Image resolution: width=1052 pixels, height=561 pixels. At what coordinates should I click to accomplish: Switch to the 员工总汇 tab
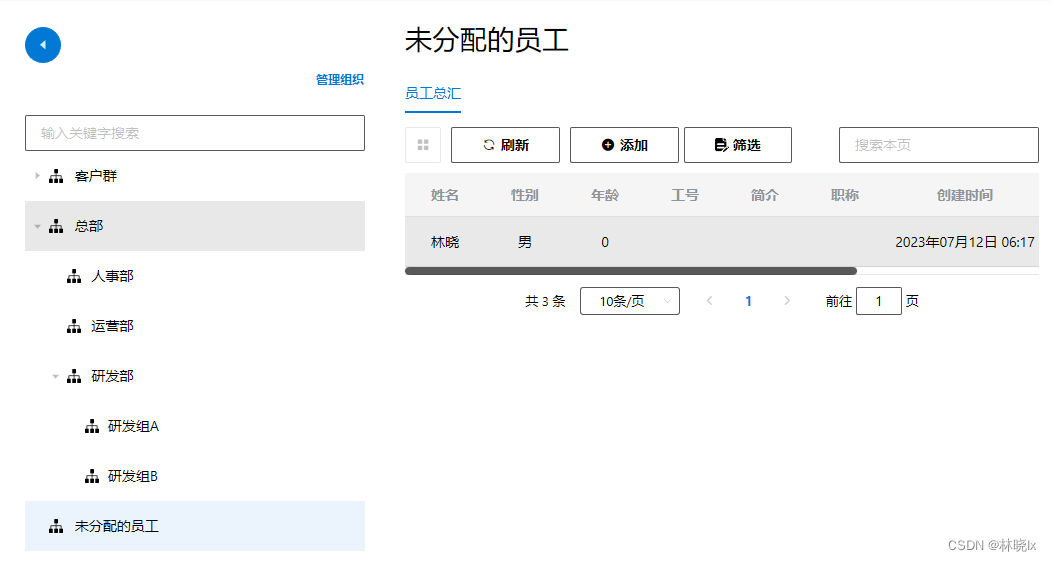[x=432, y=94]
